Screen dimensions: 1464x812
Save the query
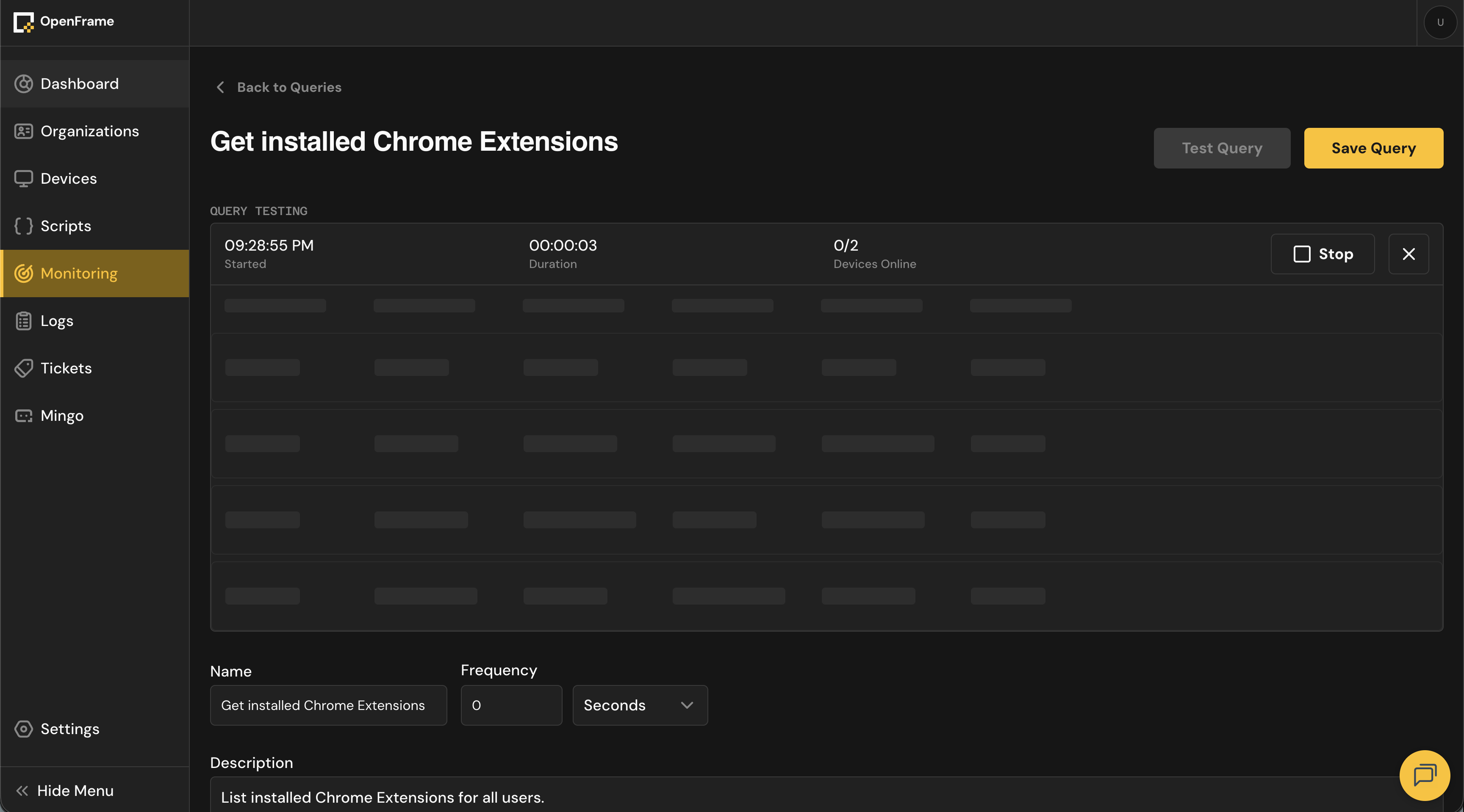(1373, 148)
